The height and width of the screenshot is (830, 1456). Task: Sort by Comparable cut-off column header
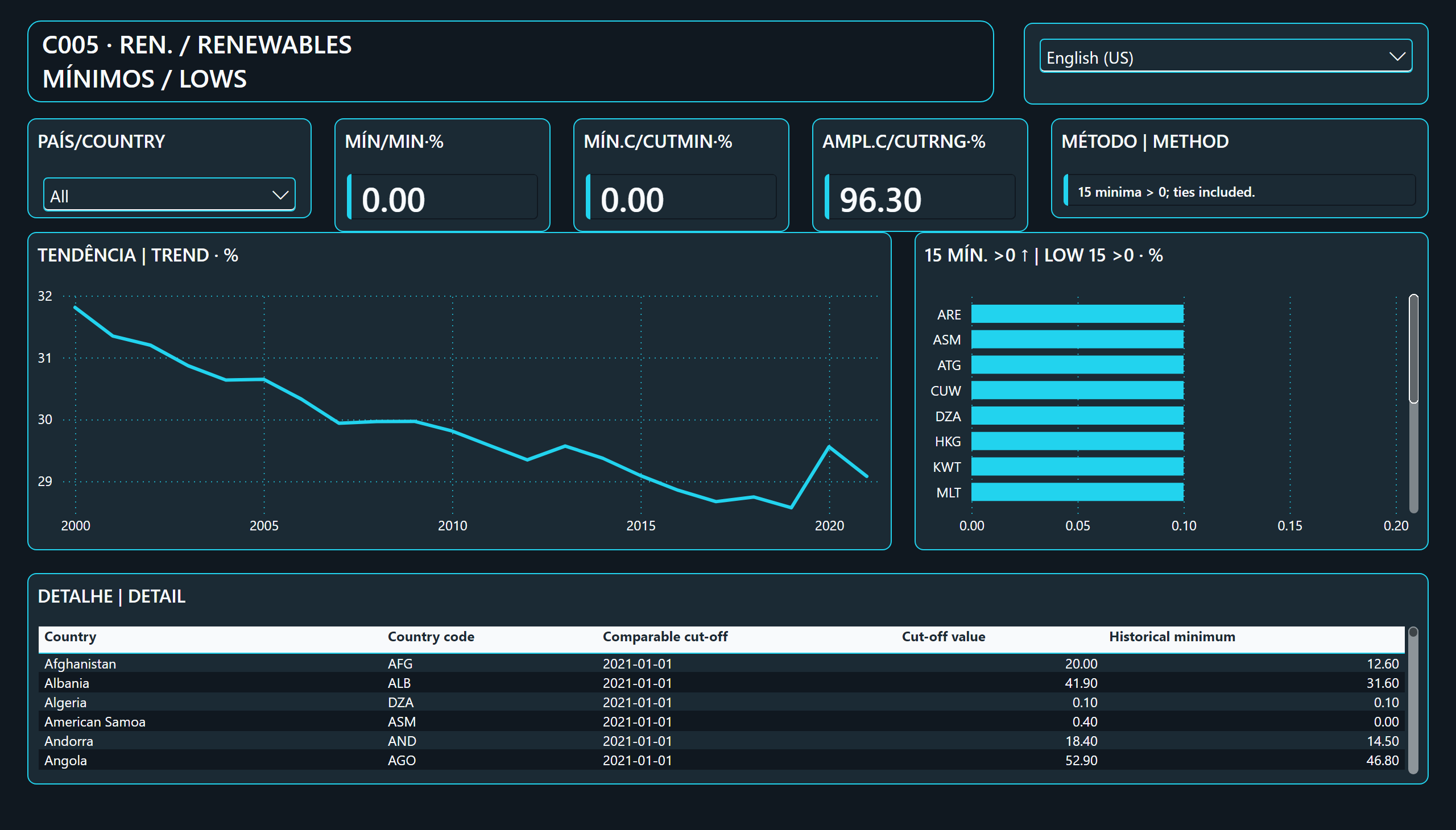tap(665, 637)
